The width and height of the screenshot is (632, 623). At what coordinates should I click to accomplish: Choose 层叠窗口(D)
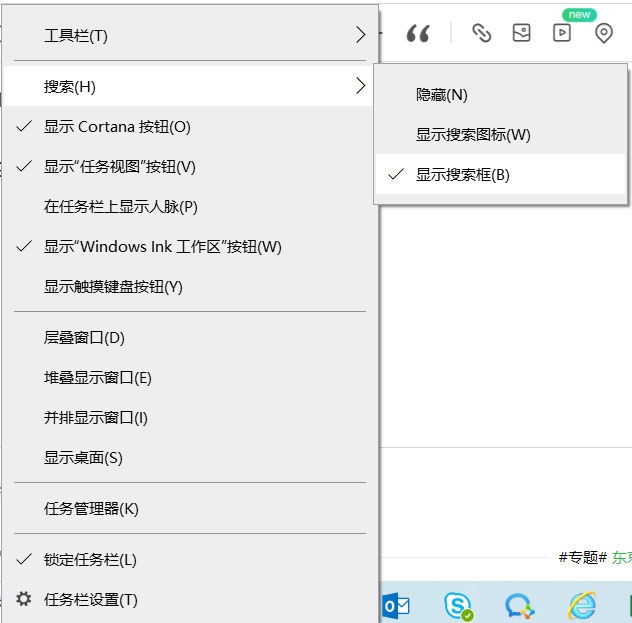coord(189,337)
